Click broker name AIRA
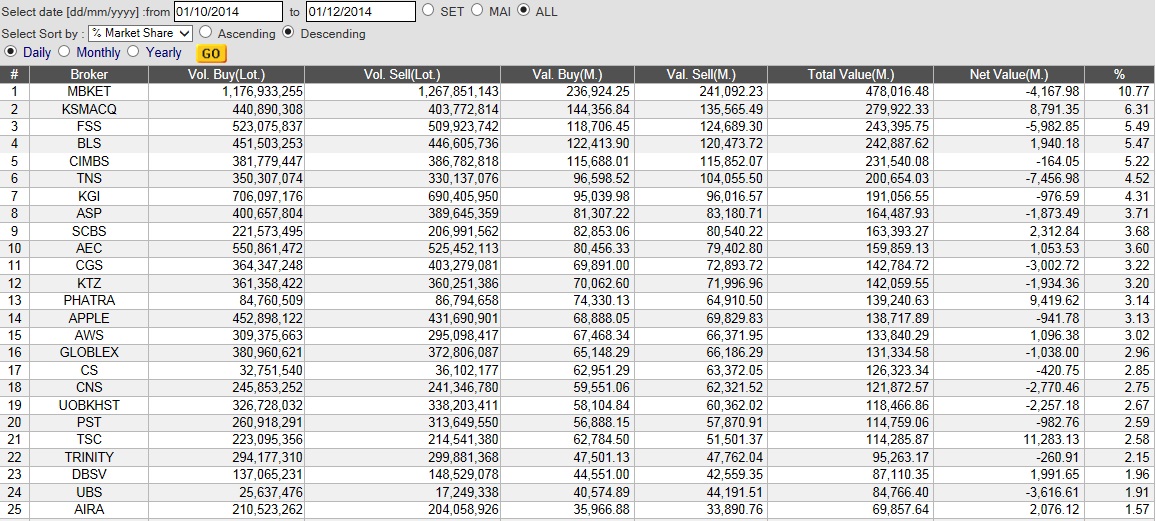 tap(89, 510)
